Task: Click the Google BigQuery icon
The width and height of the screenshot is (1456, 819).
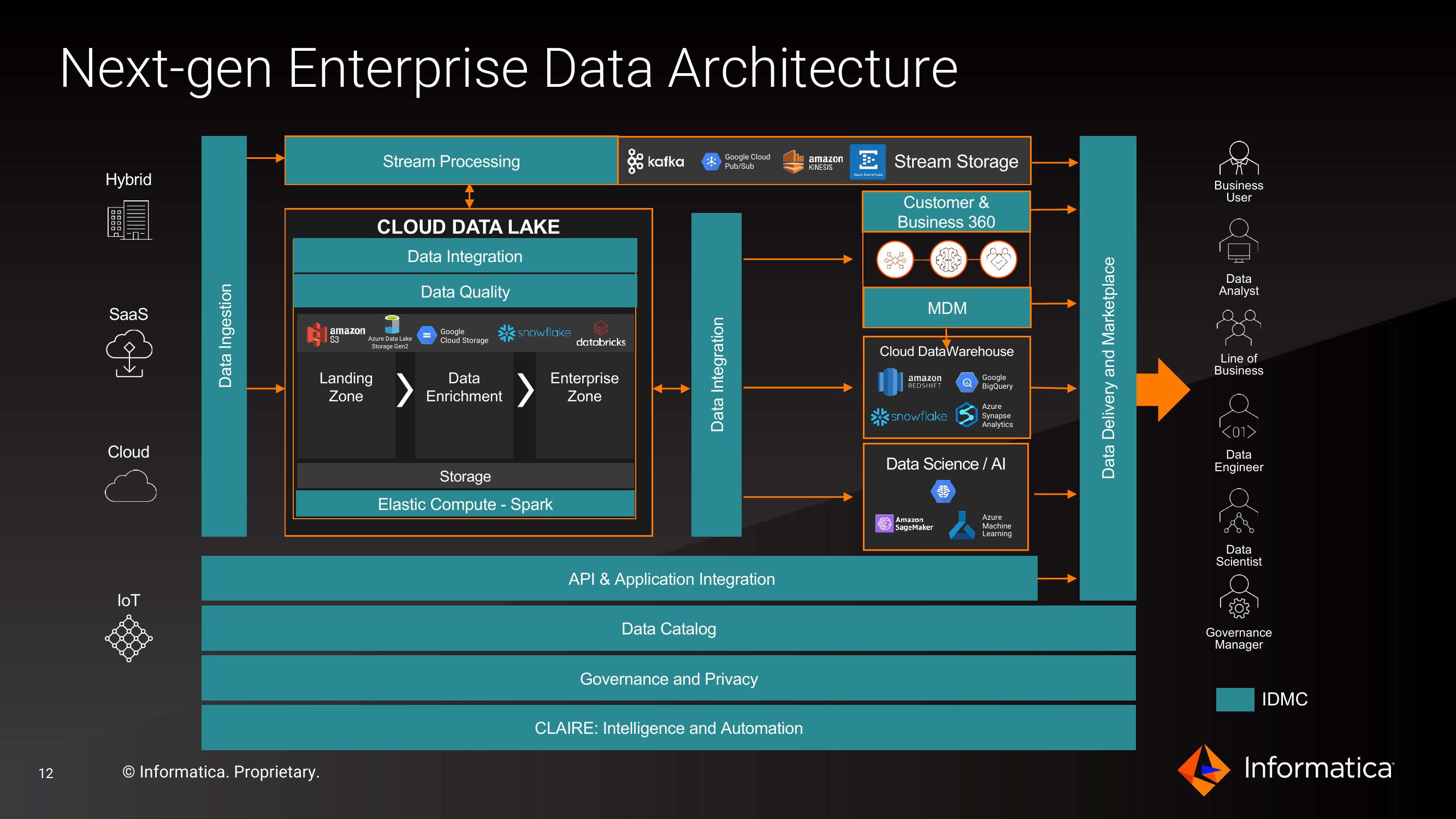Action: tap(967, 383)
